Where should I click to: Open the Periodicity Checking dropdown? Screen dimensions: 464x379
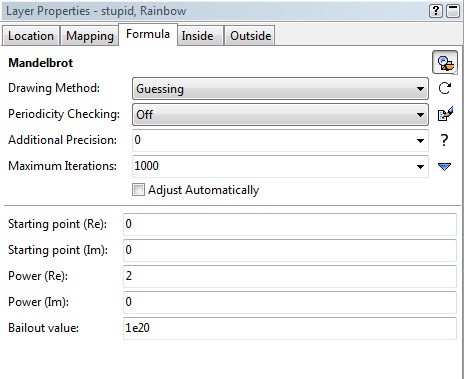tap(280, 114)
